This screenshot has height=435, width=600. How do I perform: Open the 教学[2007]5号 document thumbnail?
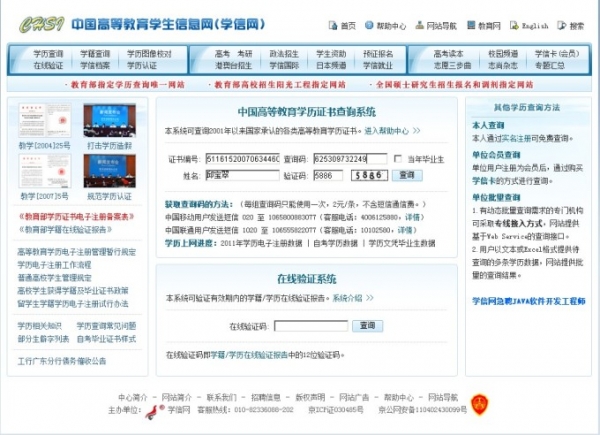44,171
